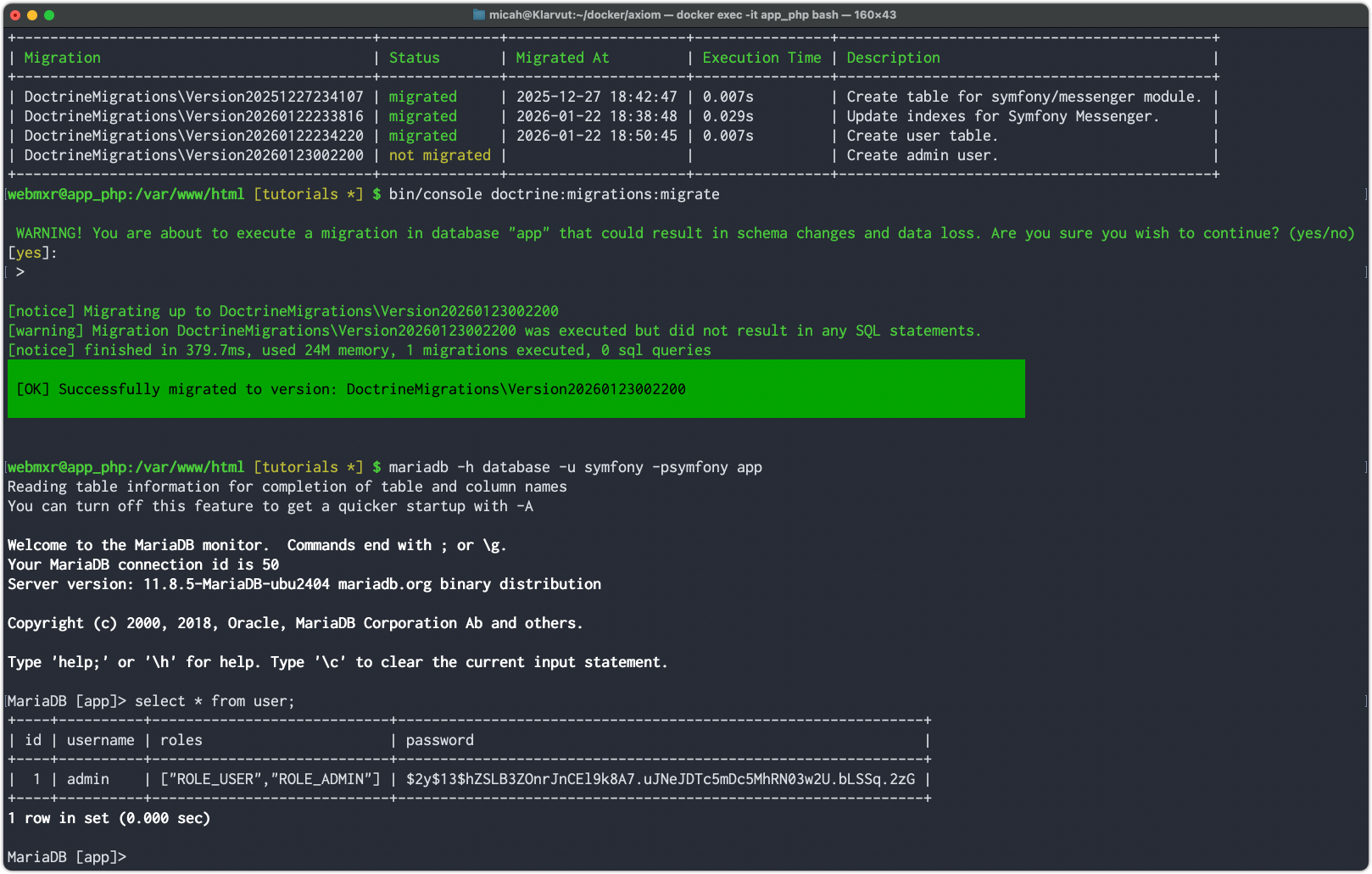The height and width of the screenshot is (874, 1372).
Task: Click the Create admin user description text
Action: coord(921,155)
